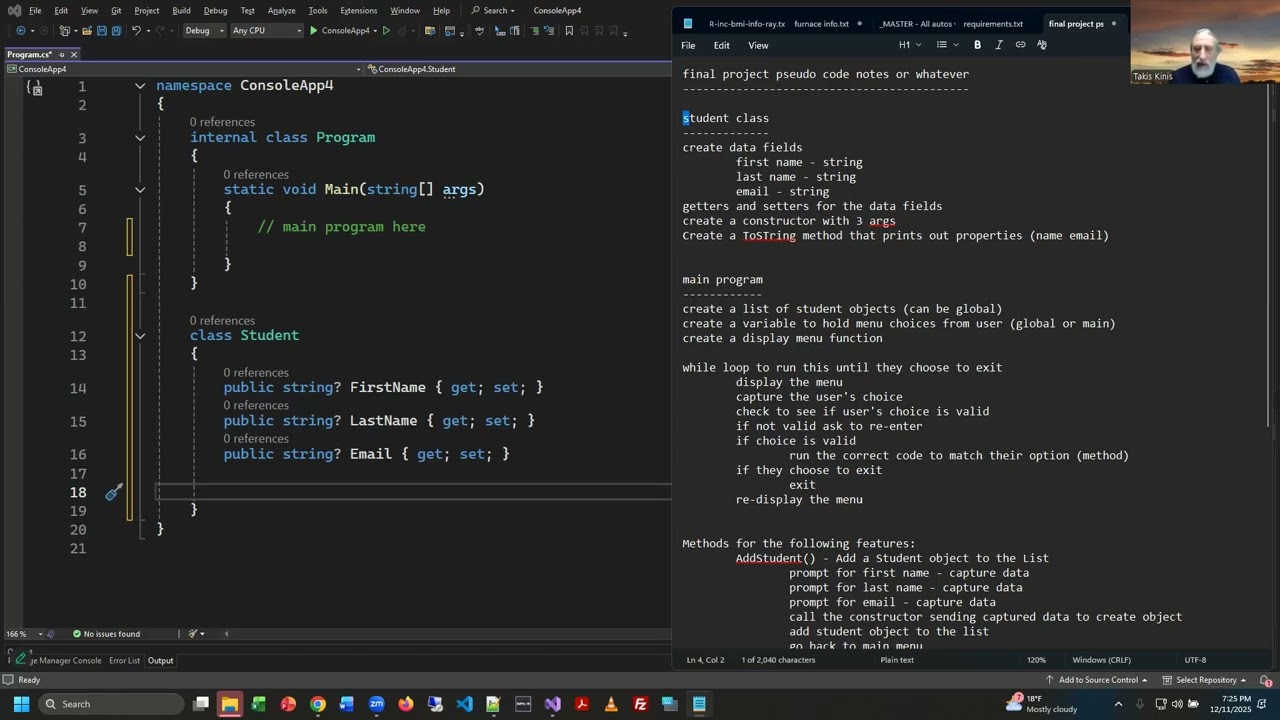Click Bold icon in Notepad toolbar
Image resolution: width=1280 pixels, height=720 pixels.
pos(977,45)
